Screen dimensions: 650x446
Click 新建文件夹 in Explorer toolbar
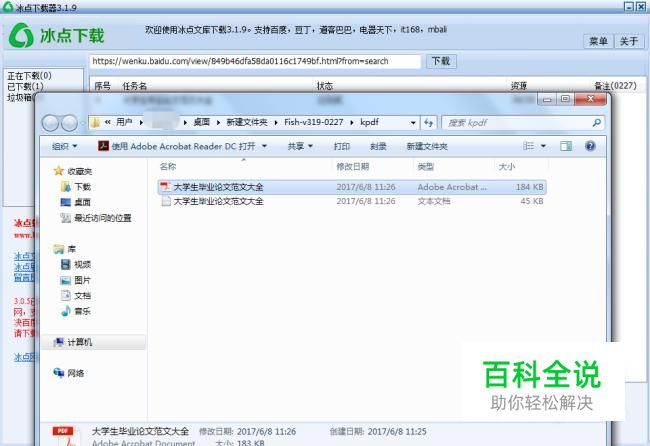pos(427,146)
